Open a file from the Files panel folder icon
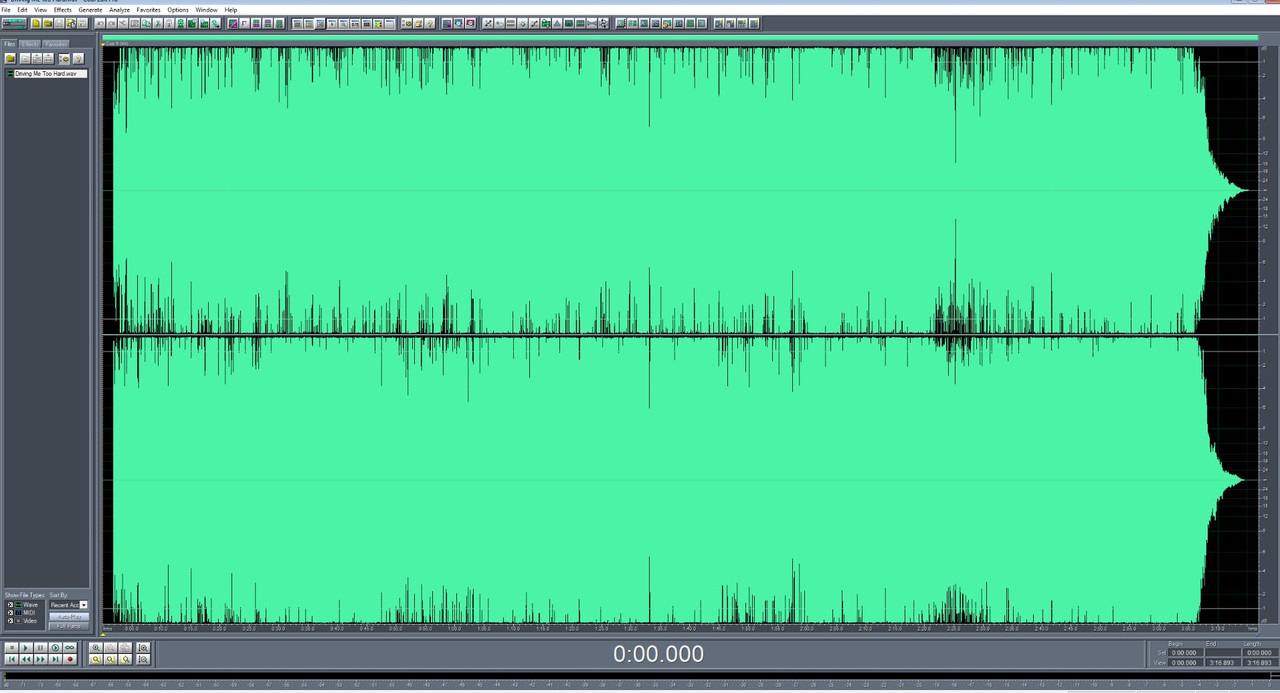The image size is (1280, 693). tap(10, 59)
